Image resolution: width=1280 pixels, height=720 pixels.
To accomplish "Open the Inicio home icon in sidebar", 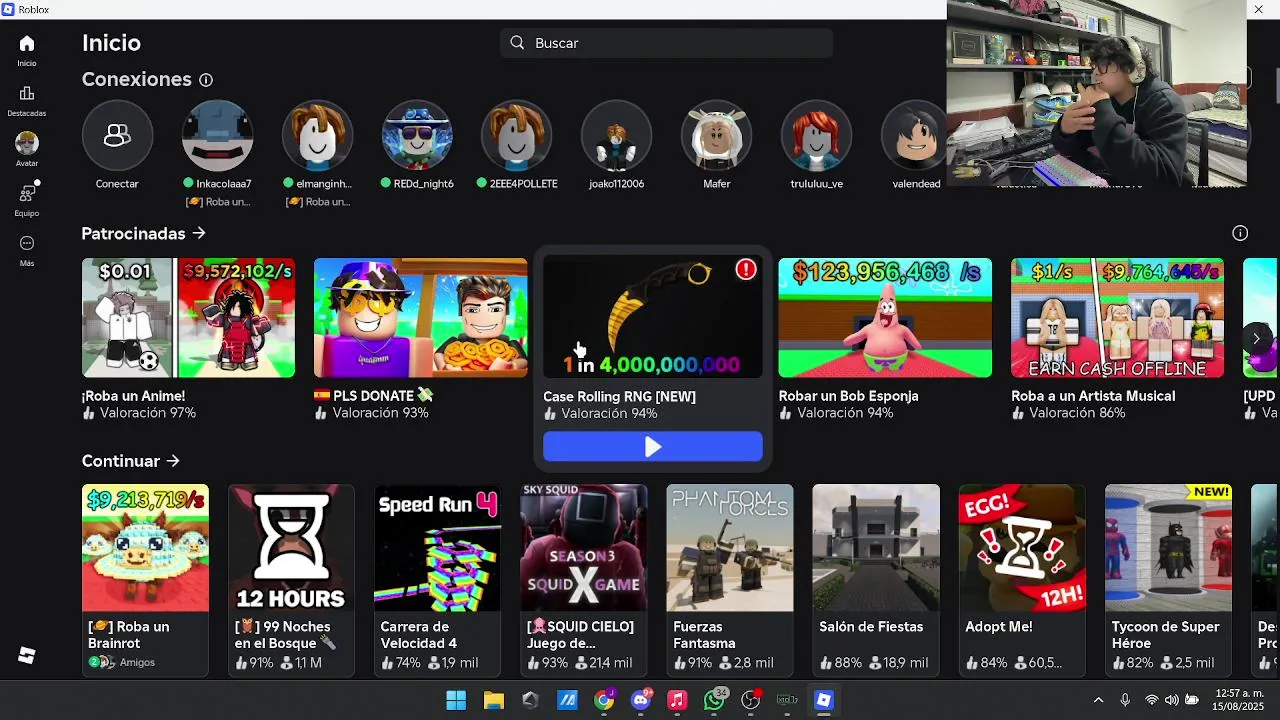I will [x=27, y=43].
